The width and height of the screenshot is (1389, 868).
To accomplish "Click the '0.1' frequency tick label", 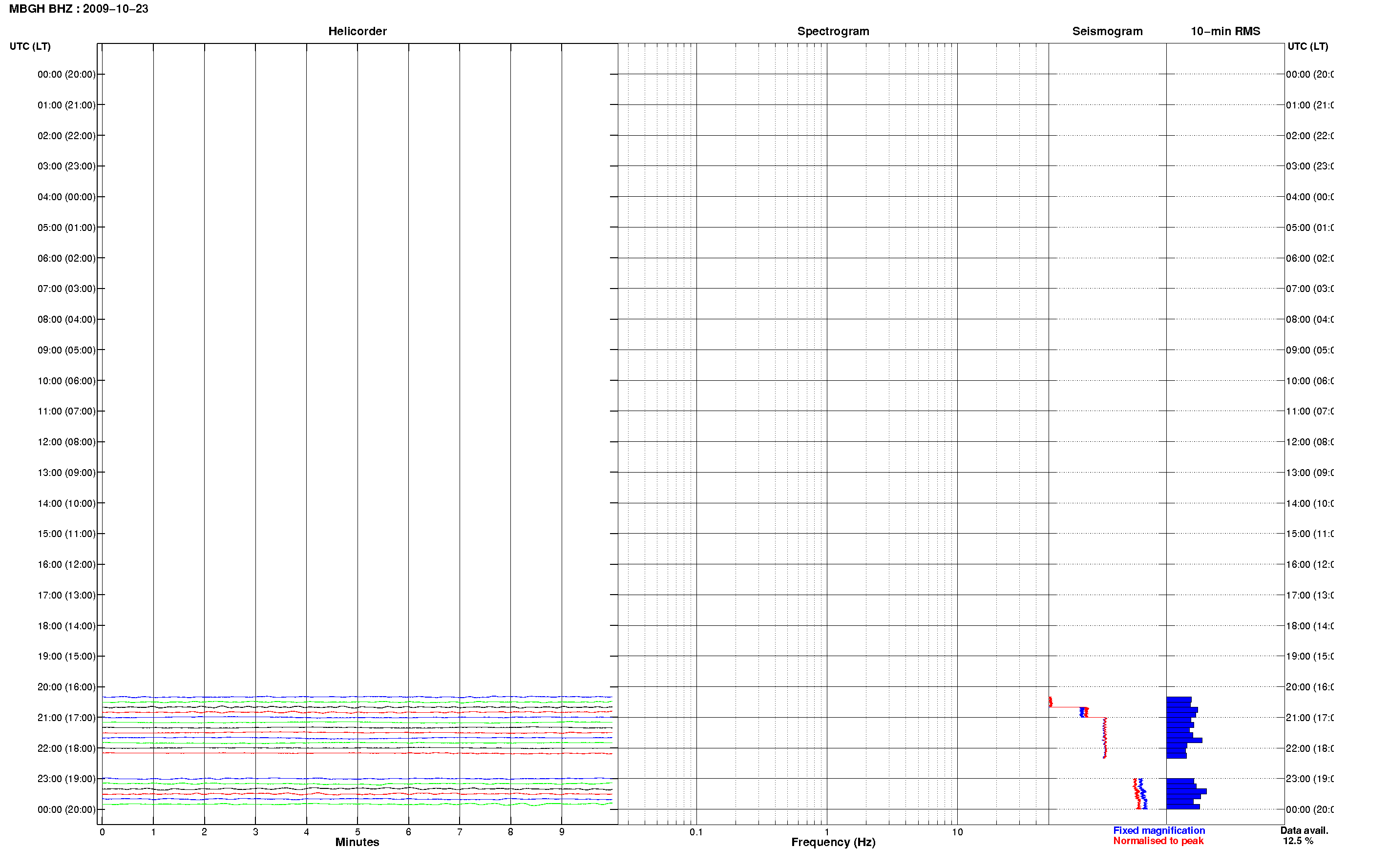I will pos(696,832).
